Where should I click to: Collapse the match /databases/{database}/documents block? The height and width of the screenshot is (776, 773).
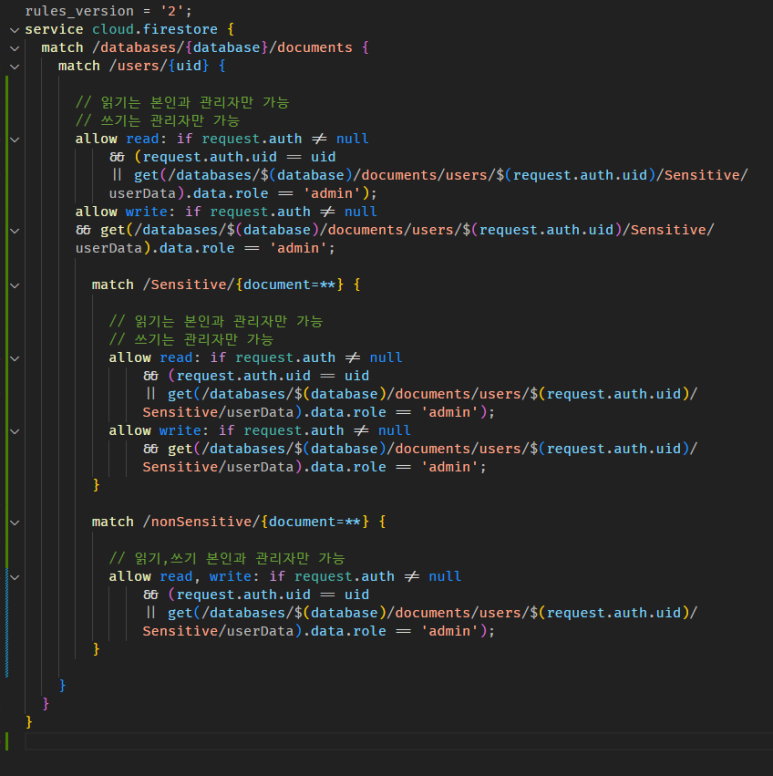coord(14,48)
